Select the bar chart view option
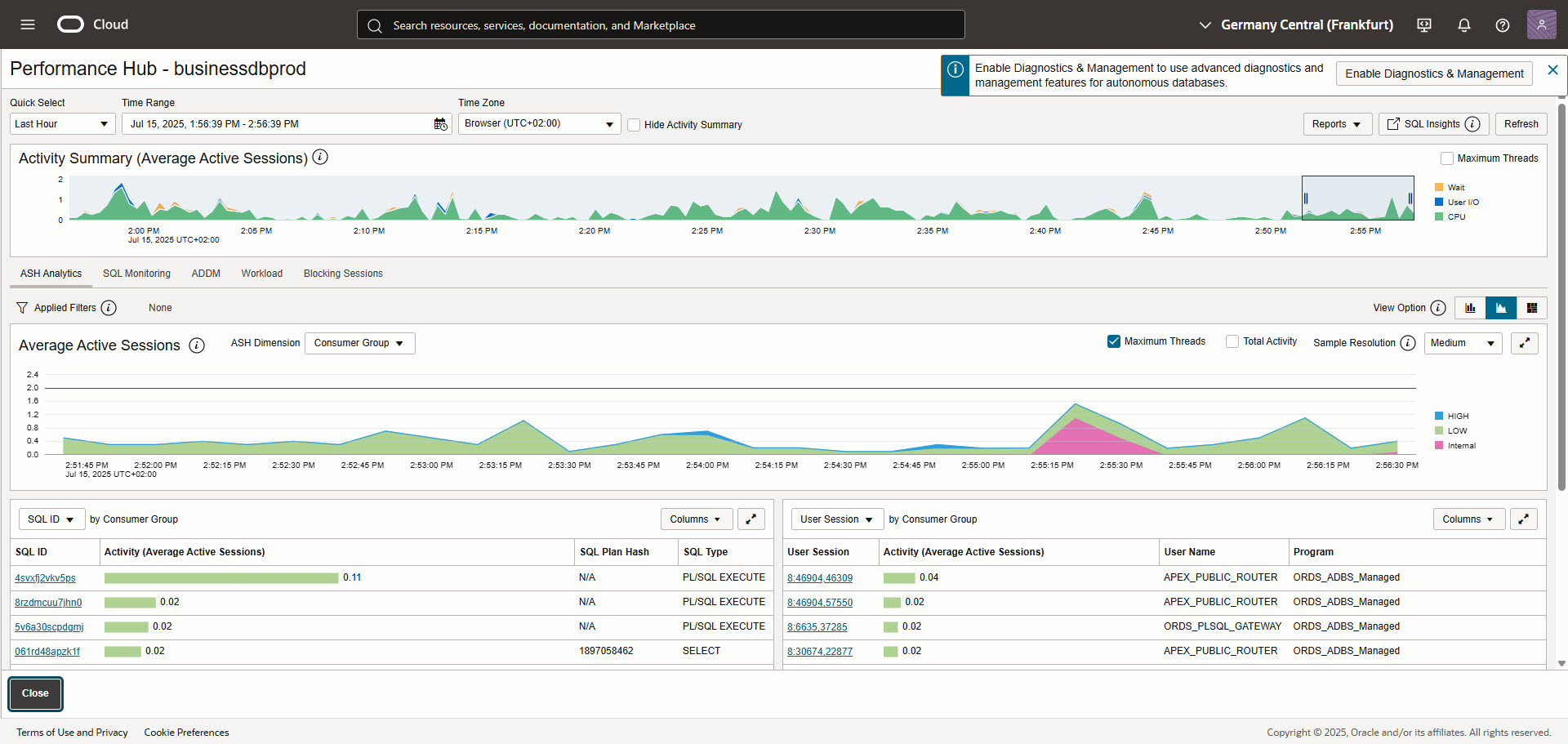Image resolution: width=1568 pixels, height=744 pixels. point(1470,308)
